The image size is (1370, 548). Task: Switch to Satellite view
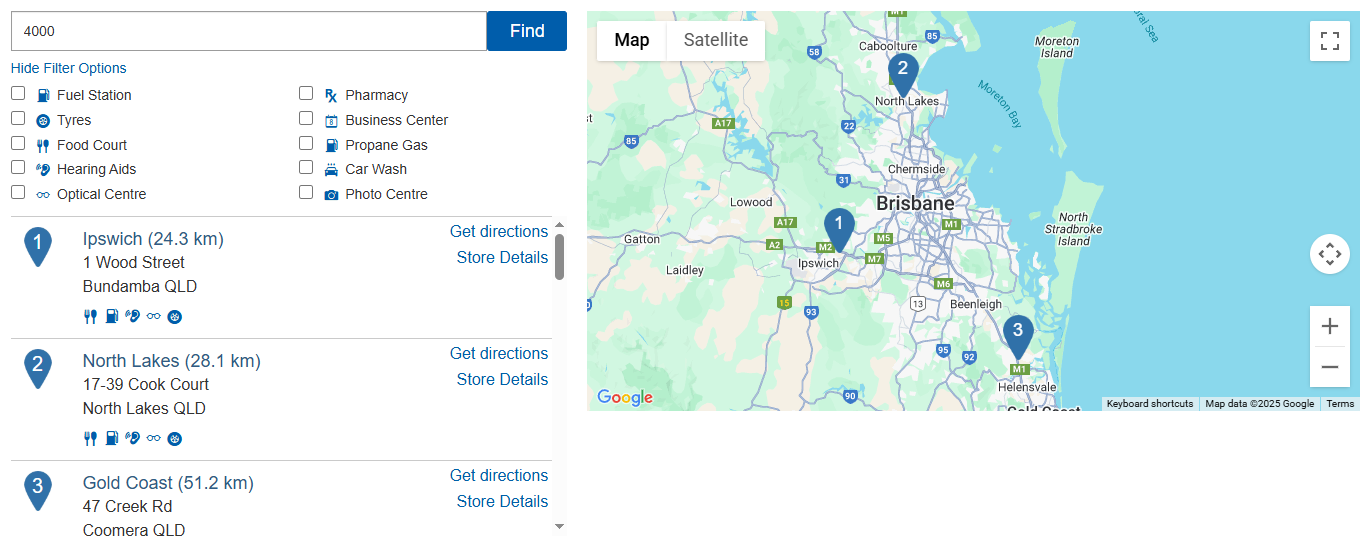tap(716, 40)
